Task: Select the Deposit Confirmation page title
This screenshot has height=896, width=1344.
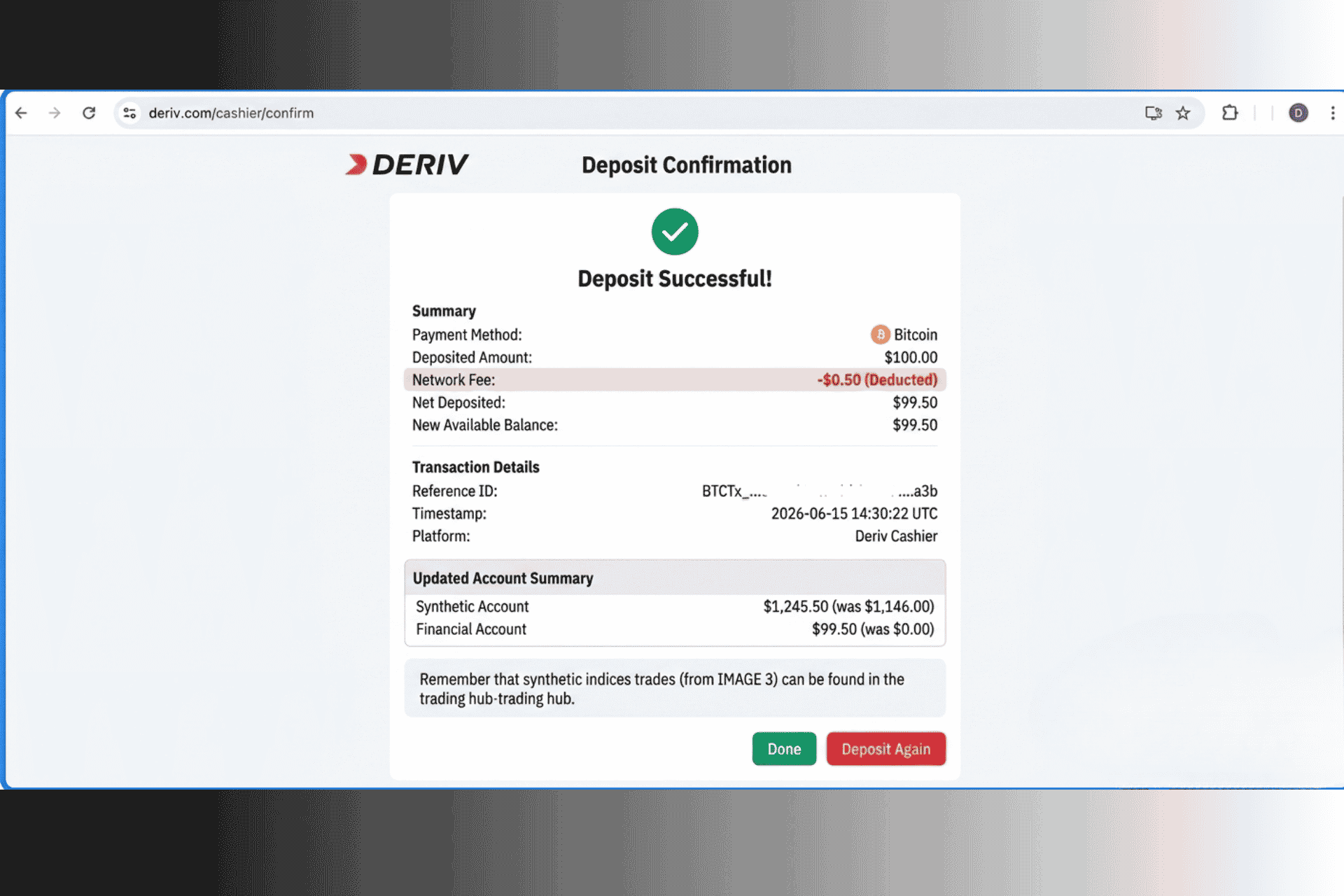Action: 687,165
